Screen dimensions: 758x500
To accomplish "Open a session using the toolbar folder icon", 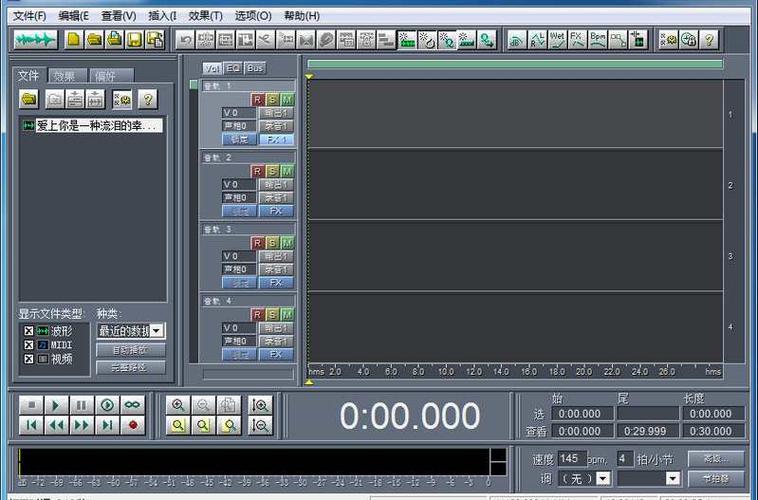I will click(x=94, y=40).
